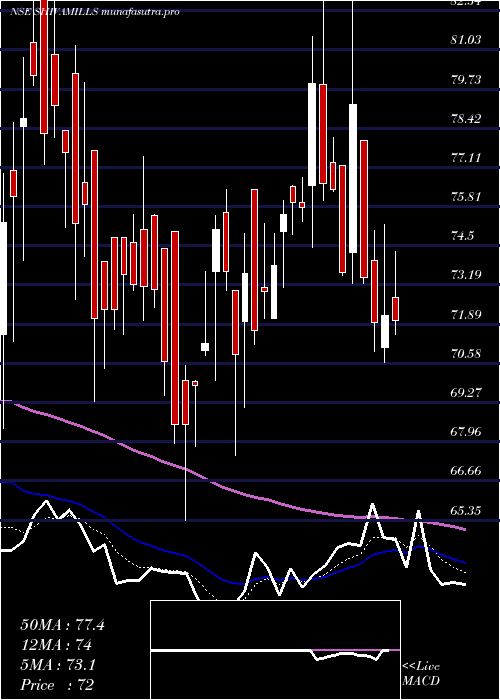500x700 pixels.
Task: Click the 81.03 price axis label
Action: point(466,40)
